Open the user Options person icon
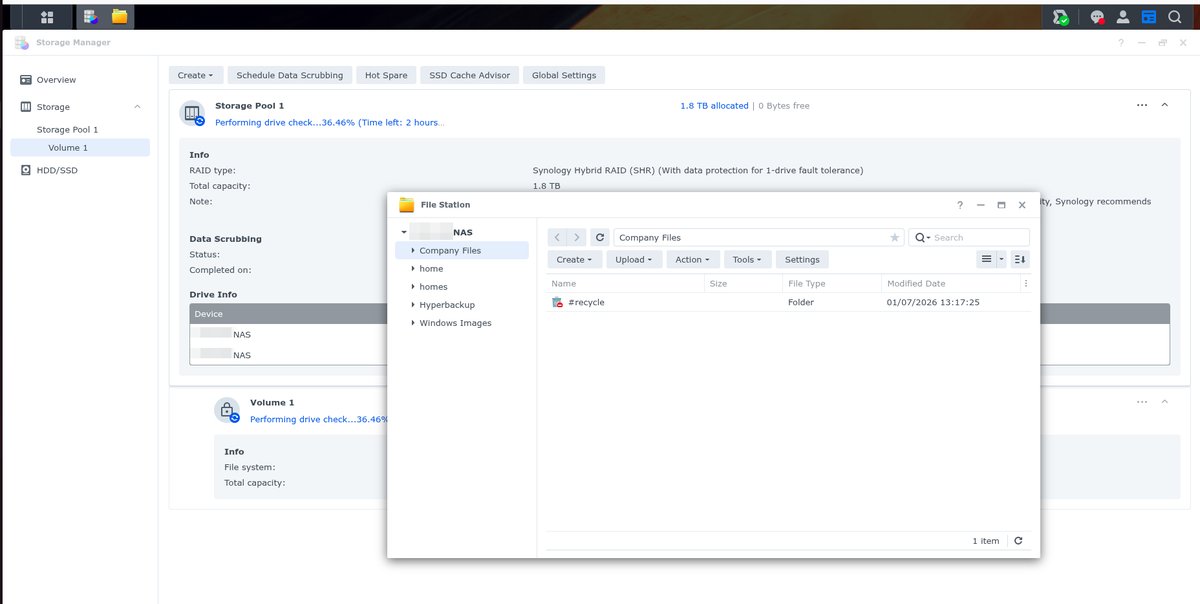 (1123, 17)
